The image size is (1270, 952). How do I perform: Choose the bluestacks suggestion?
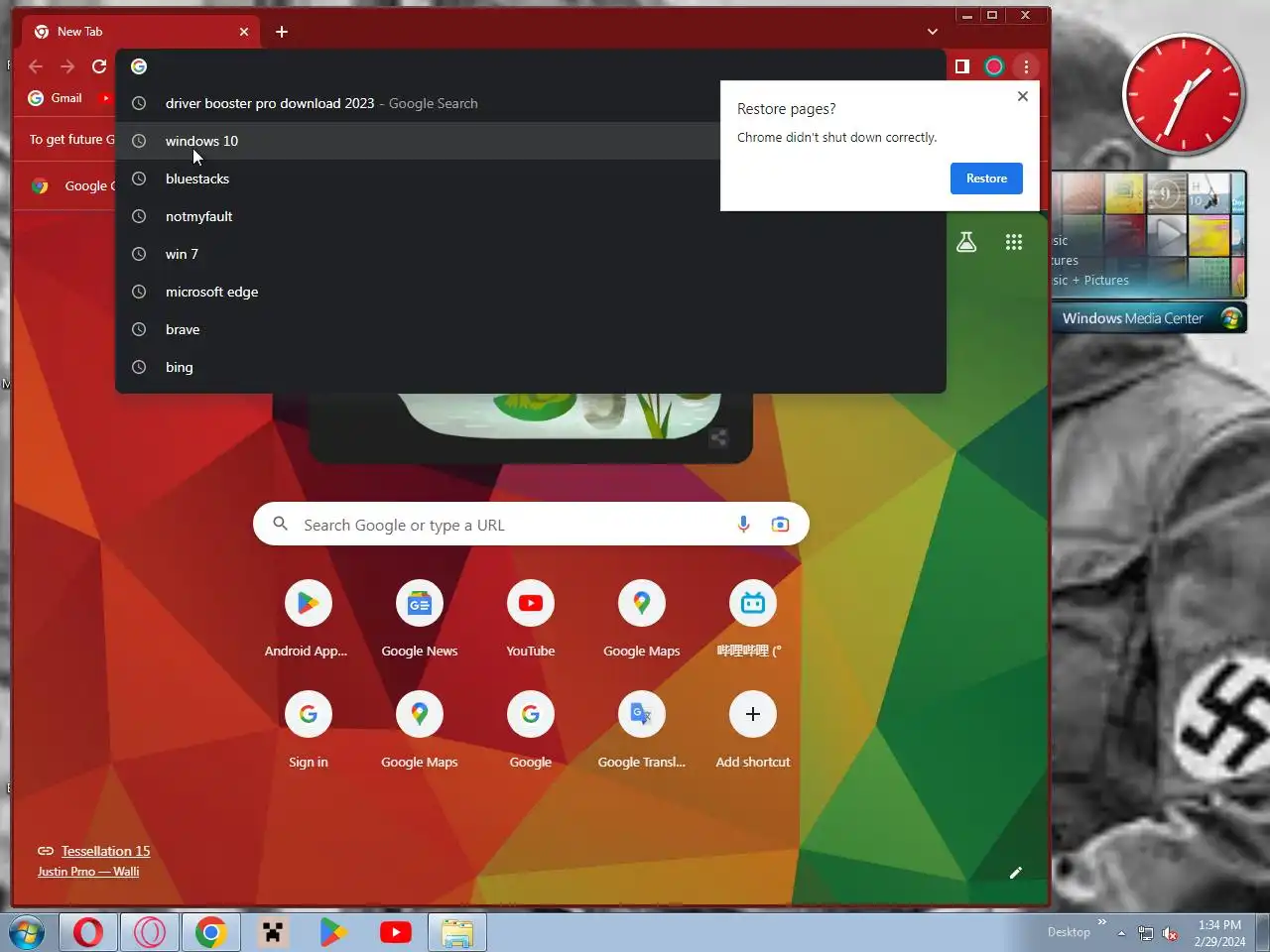(531, 178)
